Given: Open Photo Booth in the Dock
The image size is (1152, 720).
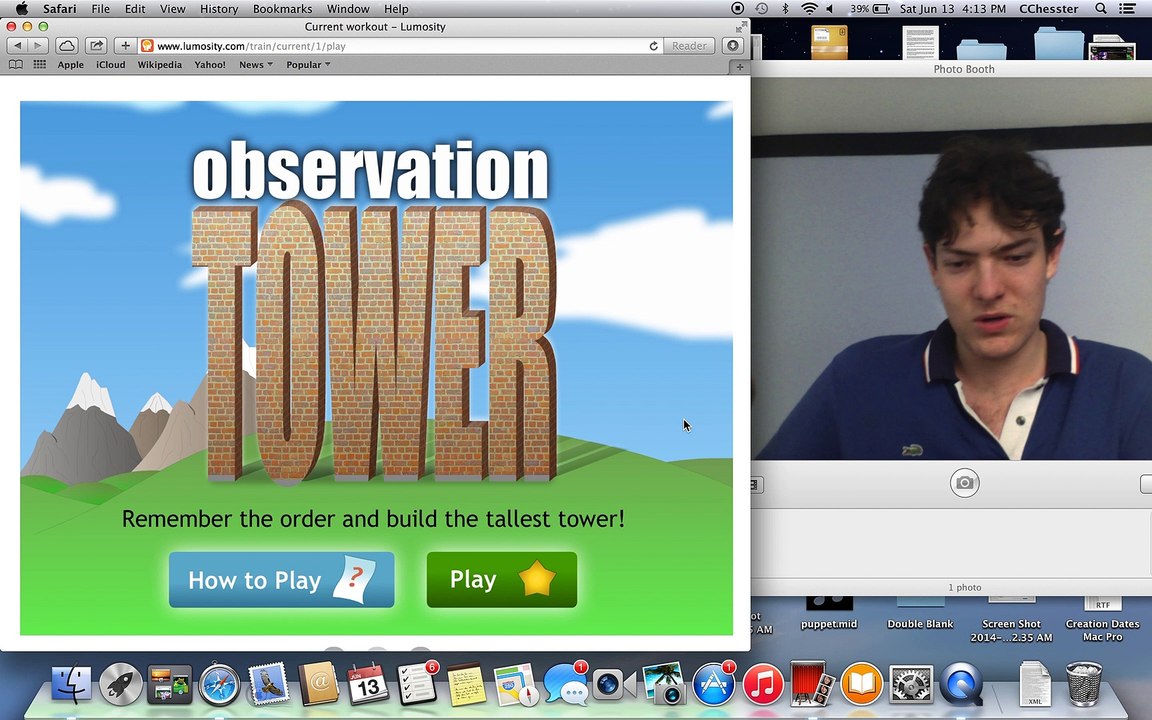Looking at the screenshot, I should tap(812, 684).
